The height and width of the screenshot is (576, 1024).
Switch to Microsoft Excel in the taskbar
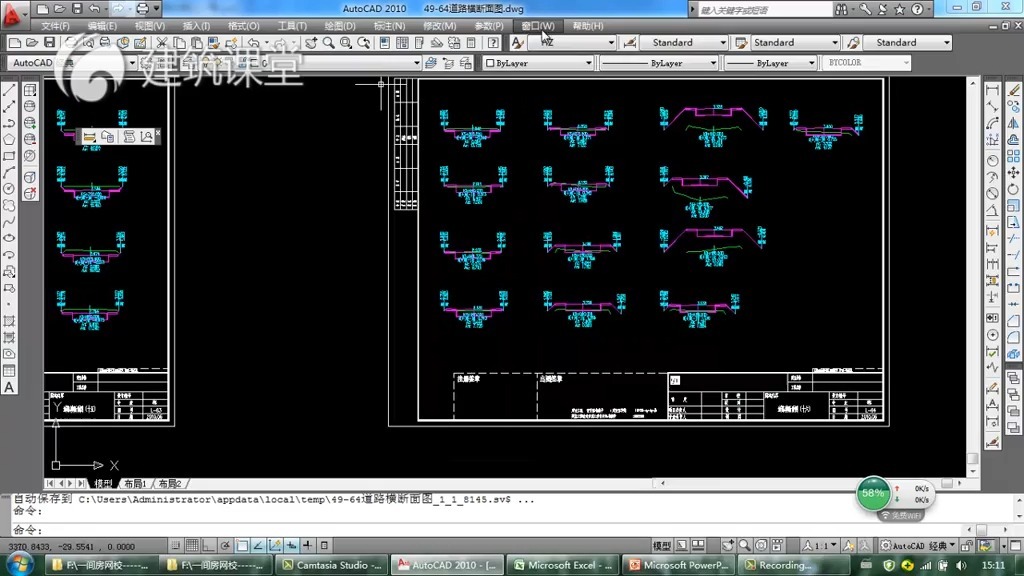[562, 565]
